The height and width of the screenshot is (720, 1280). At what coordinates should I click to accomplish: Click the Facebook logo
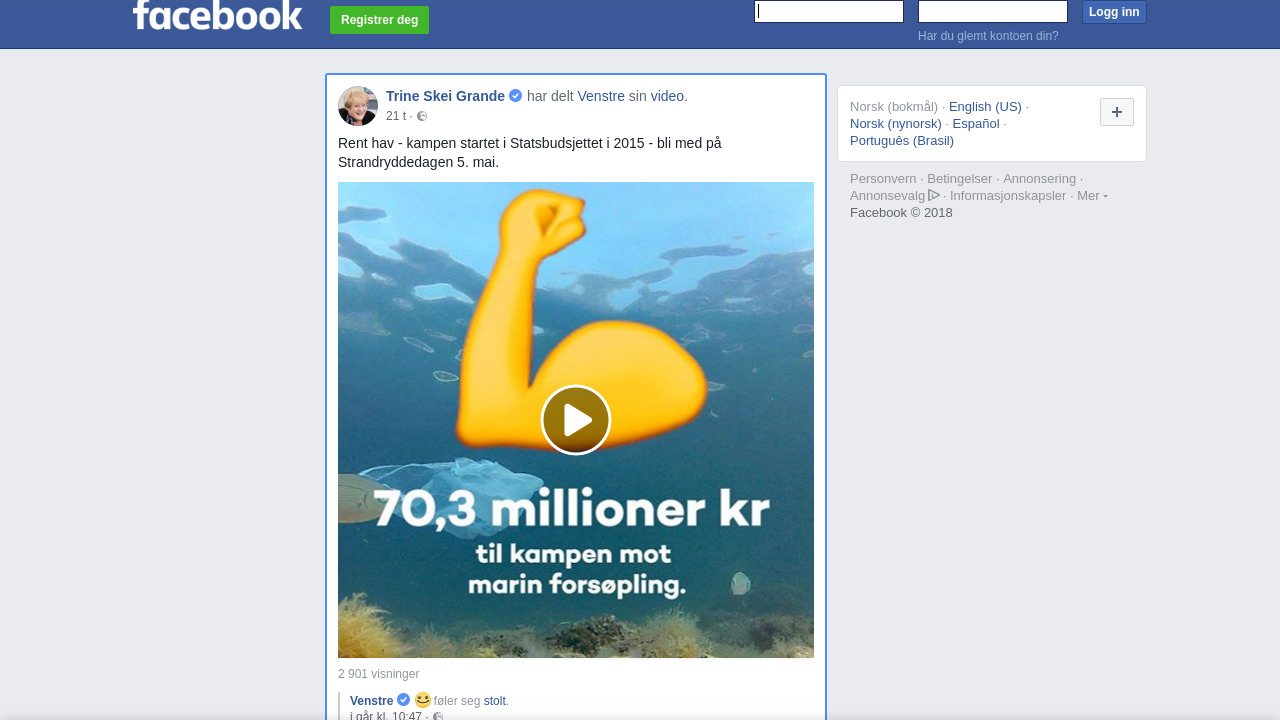coord(217,14)
